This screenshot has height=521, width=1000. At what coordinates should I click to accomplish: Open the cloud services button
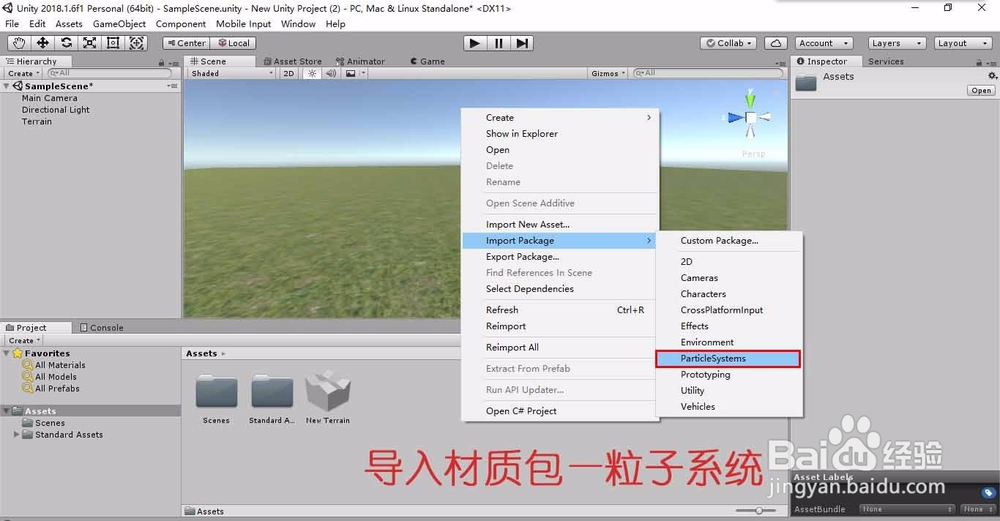click(x=776, y=43)
